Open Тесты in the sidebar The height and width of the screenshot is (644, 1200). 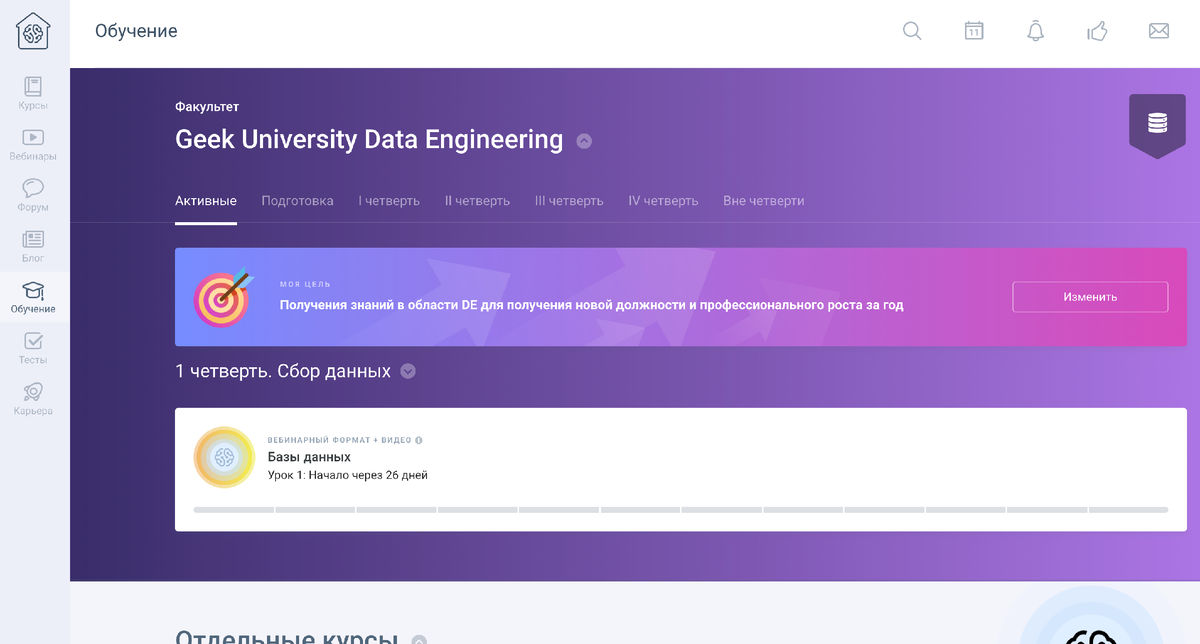(33, 349)
